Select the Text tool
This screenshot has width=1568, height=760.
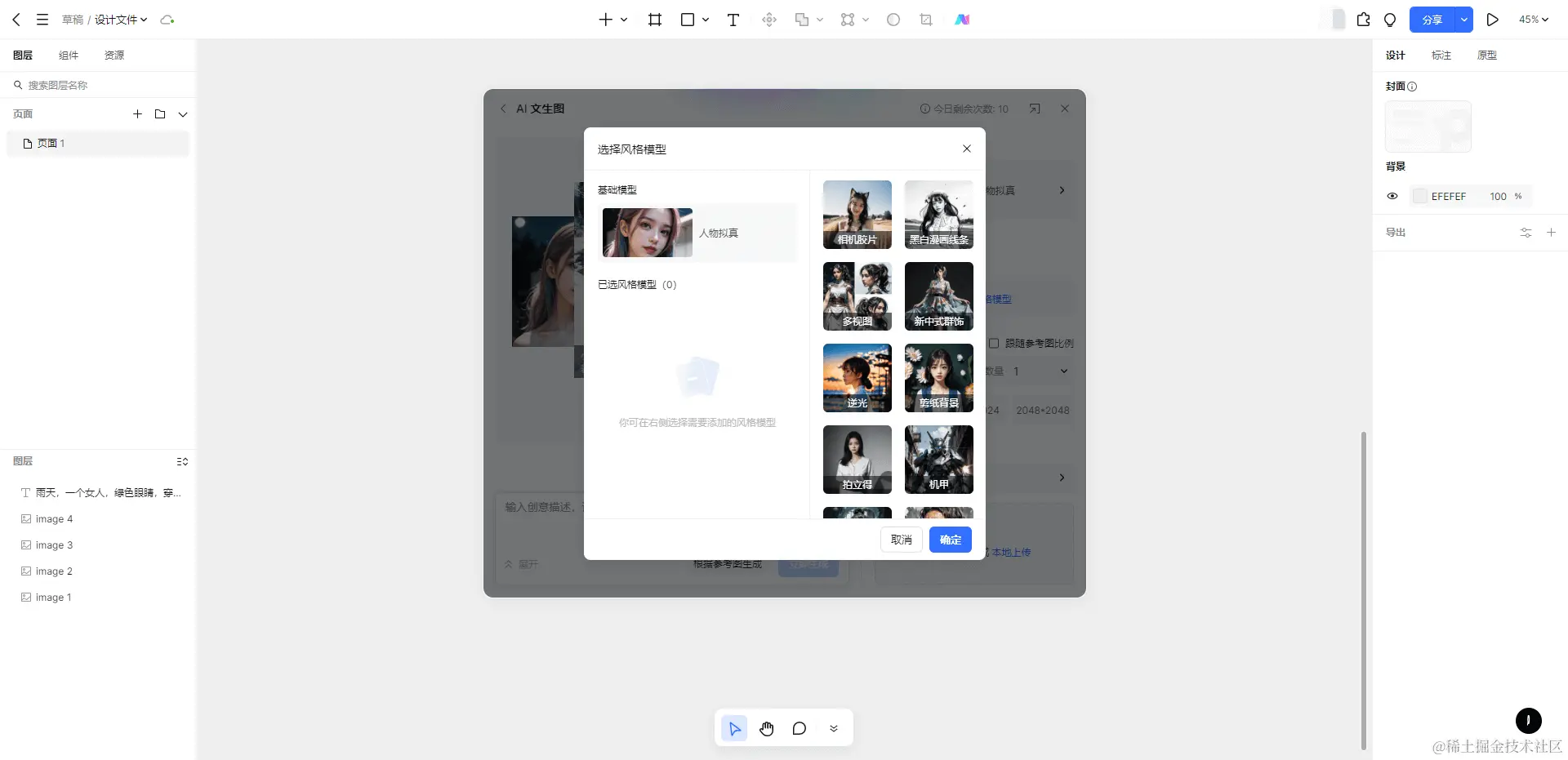[733, 20]
